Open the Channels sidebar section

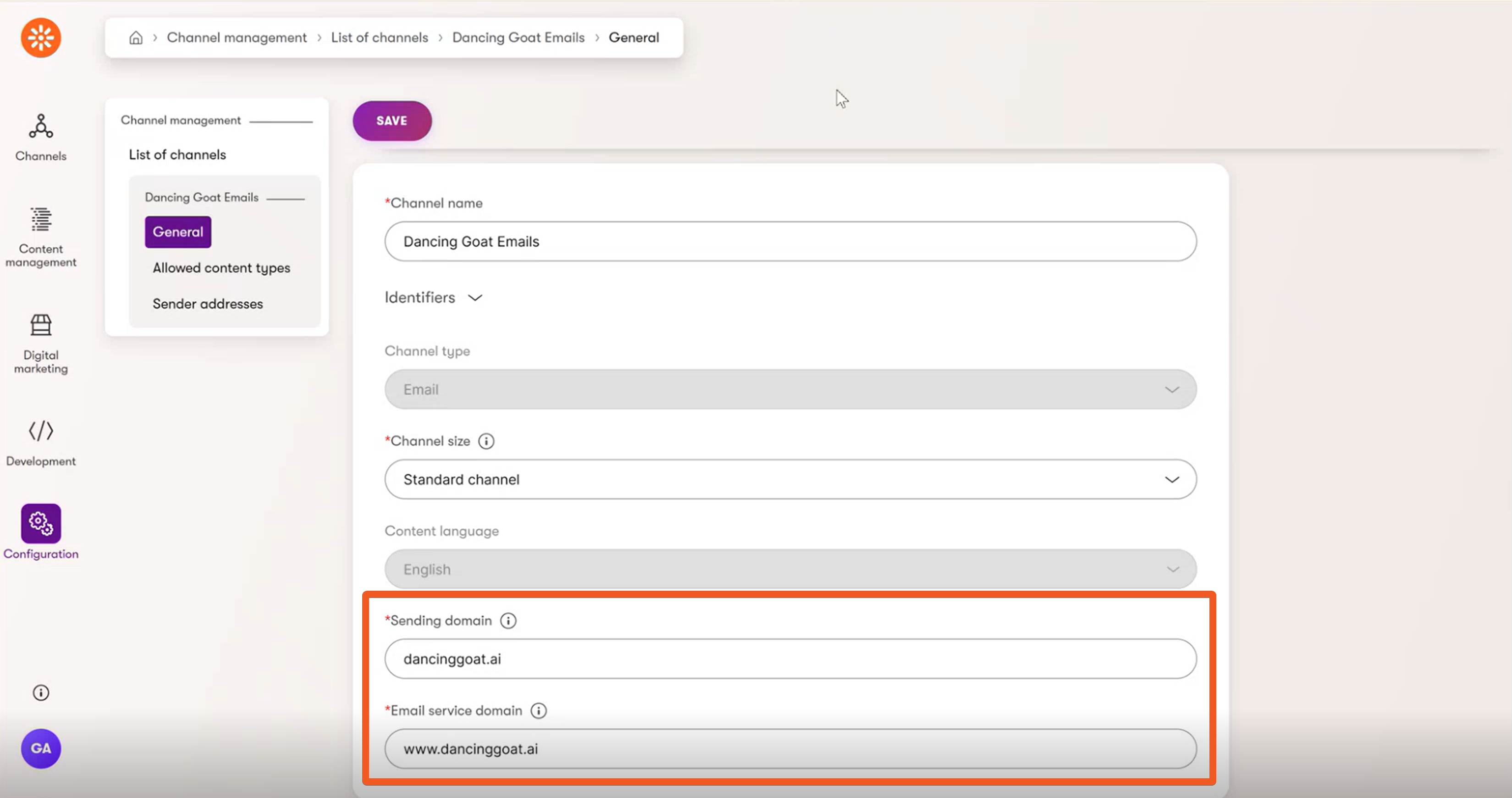[x=40, y=138]
